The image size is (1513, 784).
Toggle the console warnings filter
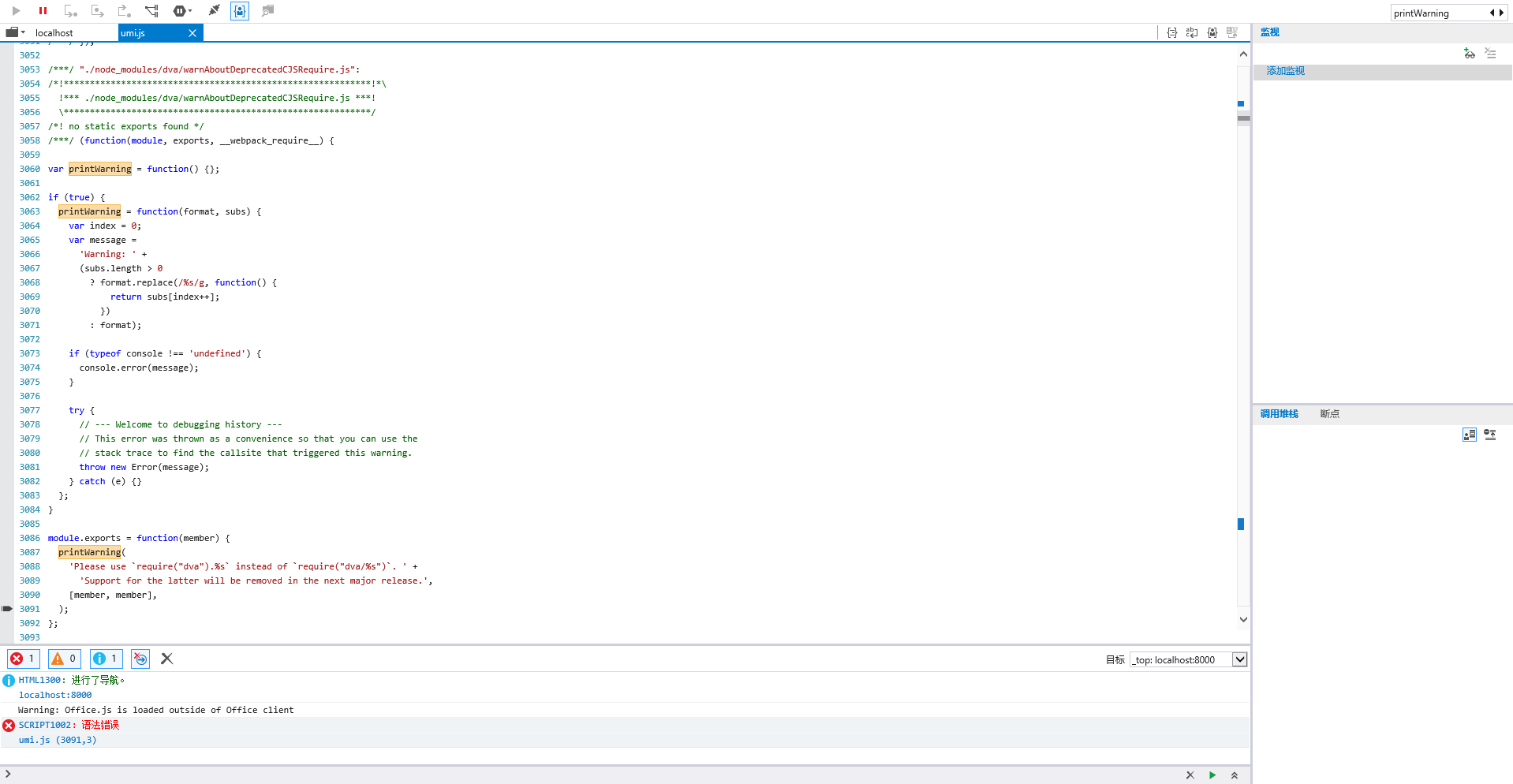pos(65,659)
